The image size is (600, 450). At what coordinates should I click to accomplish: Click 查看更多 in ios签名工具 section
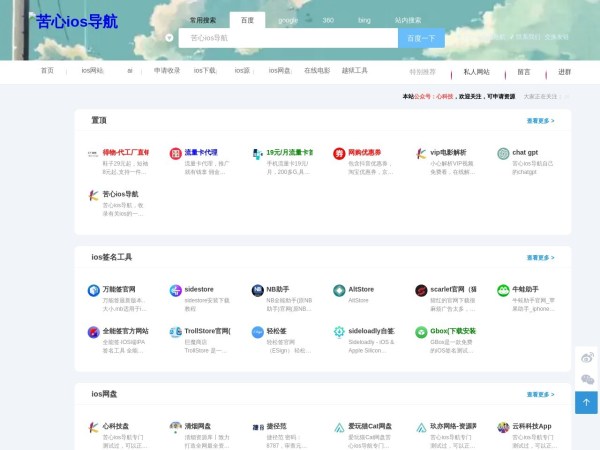[x=540, y=258]
